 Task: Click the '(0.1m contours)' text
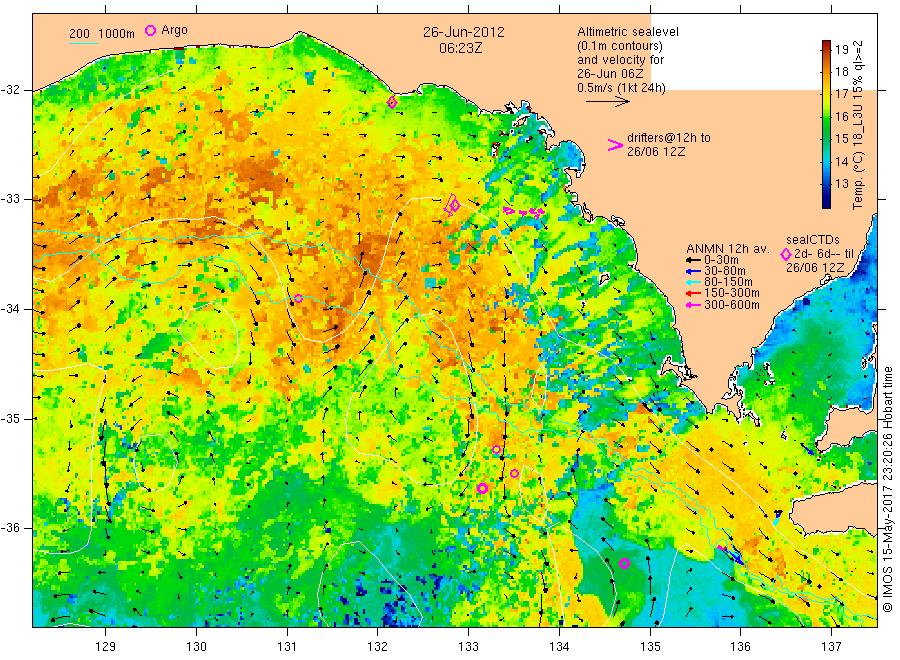(620, 46)
